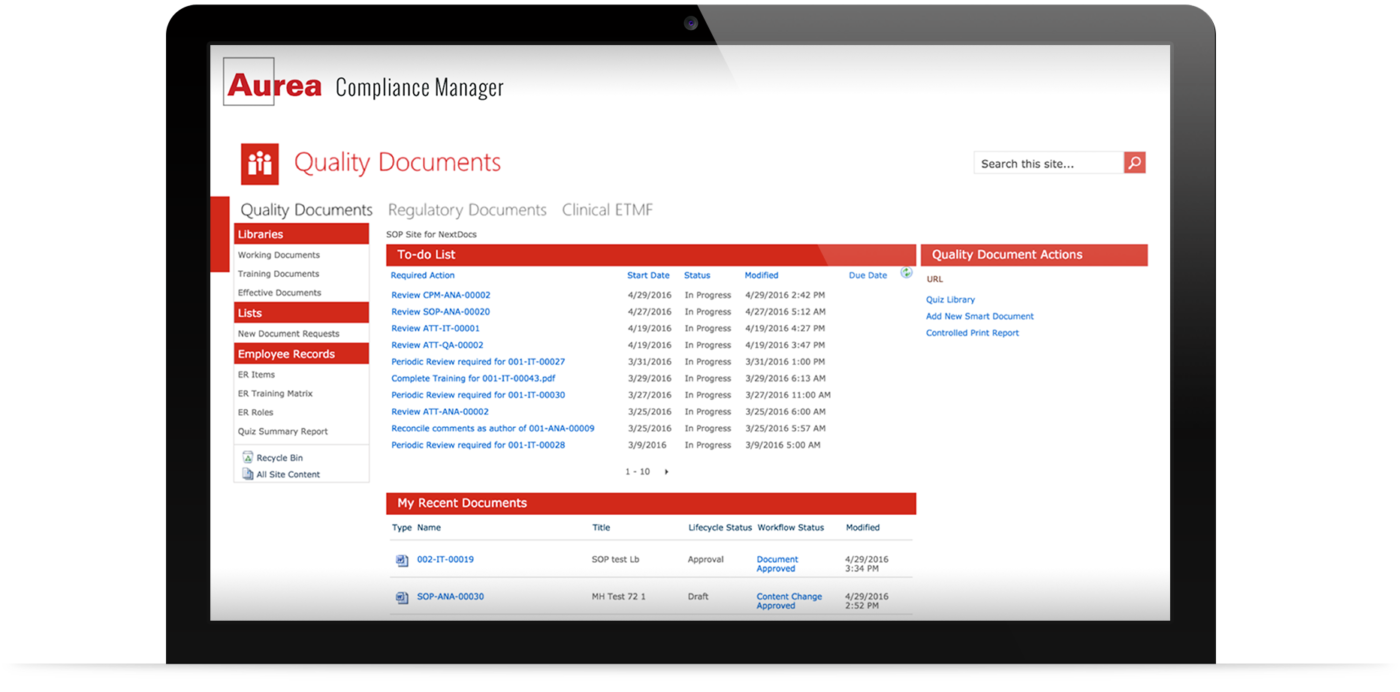Open Review ATT-IT-00001 task
1400x692 pixels.
pyautogui.click(x=435, y=328)
